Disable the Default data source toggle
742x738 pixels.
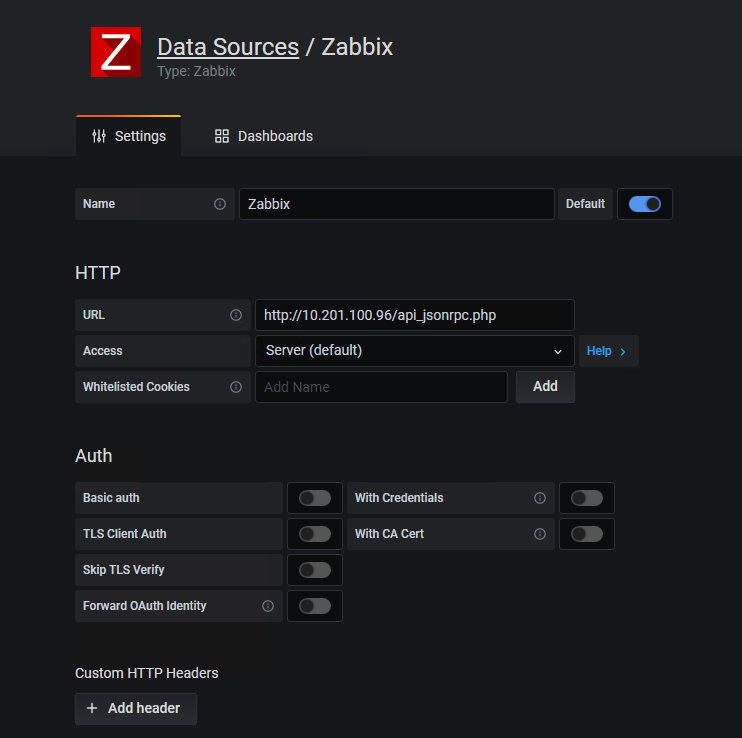point(644,204)
